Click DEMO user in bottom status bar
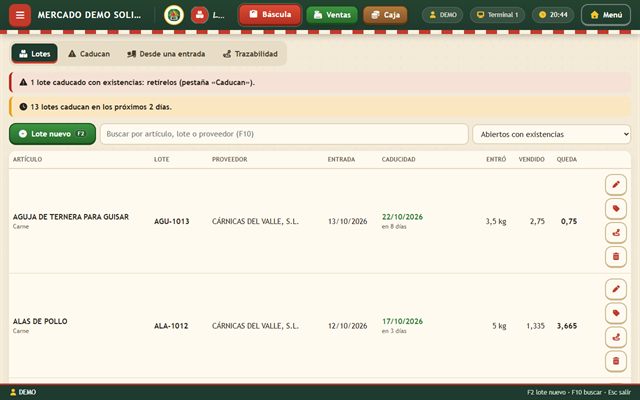640x400 pixels. click(23, 392)
